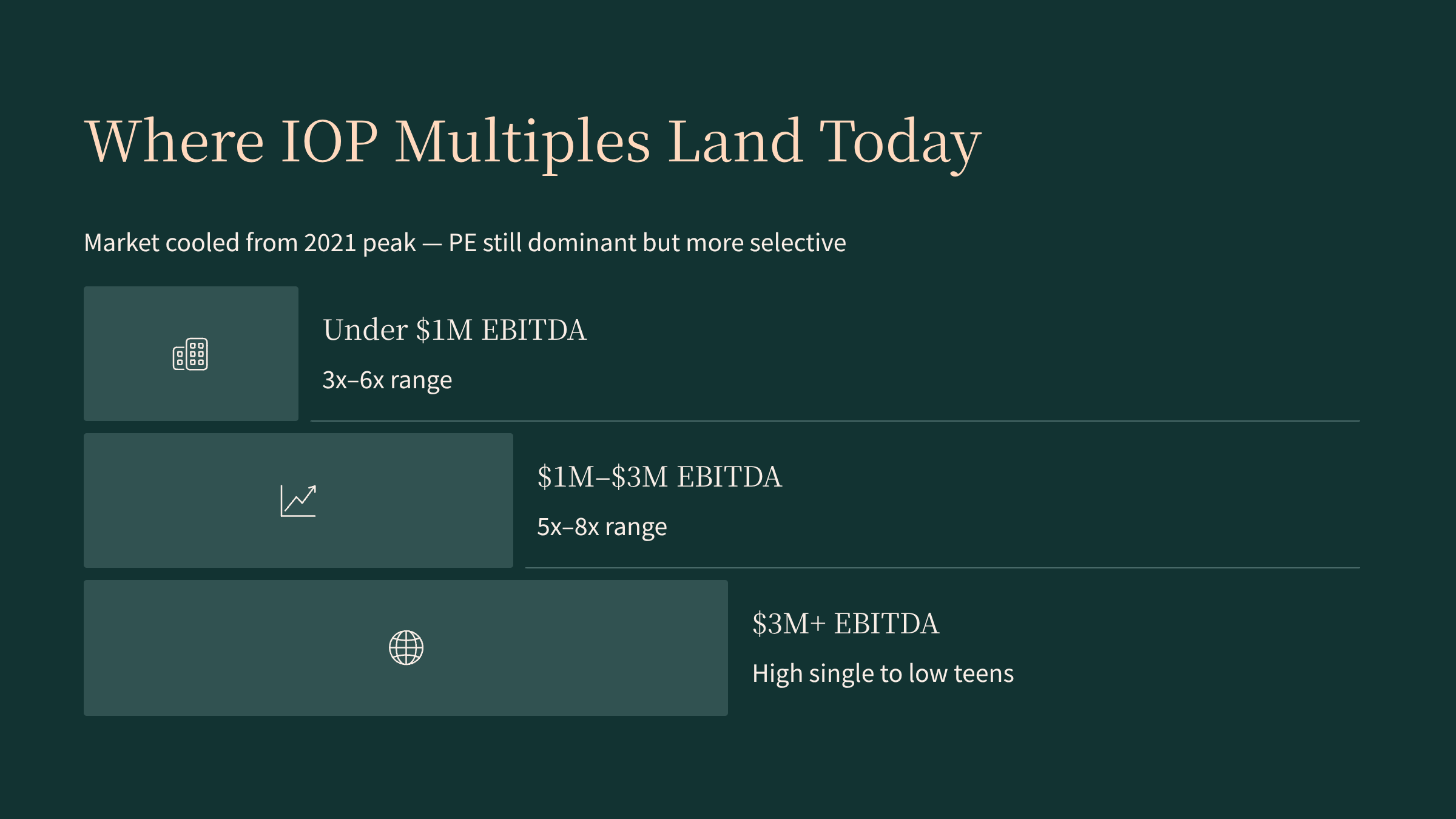Select the "$1M–$3M EBITDA" heading
The height and width of the screenshot is (819, 1456).
click(x=659, y=477)
